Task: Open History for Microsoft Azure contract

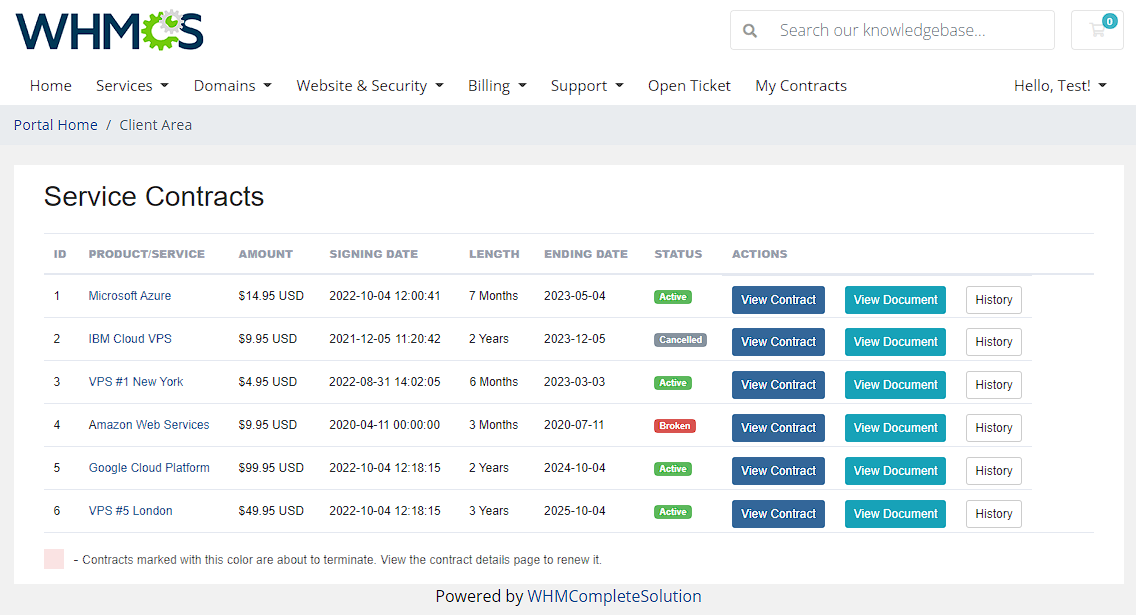Action: click(994, 300)
